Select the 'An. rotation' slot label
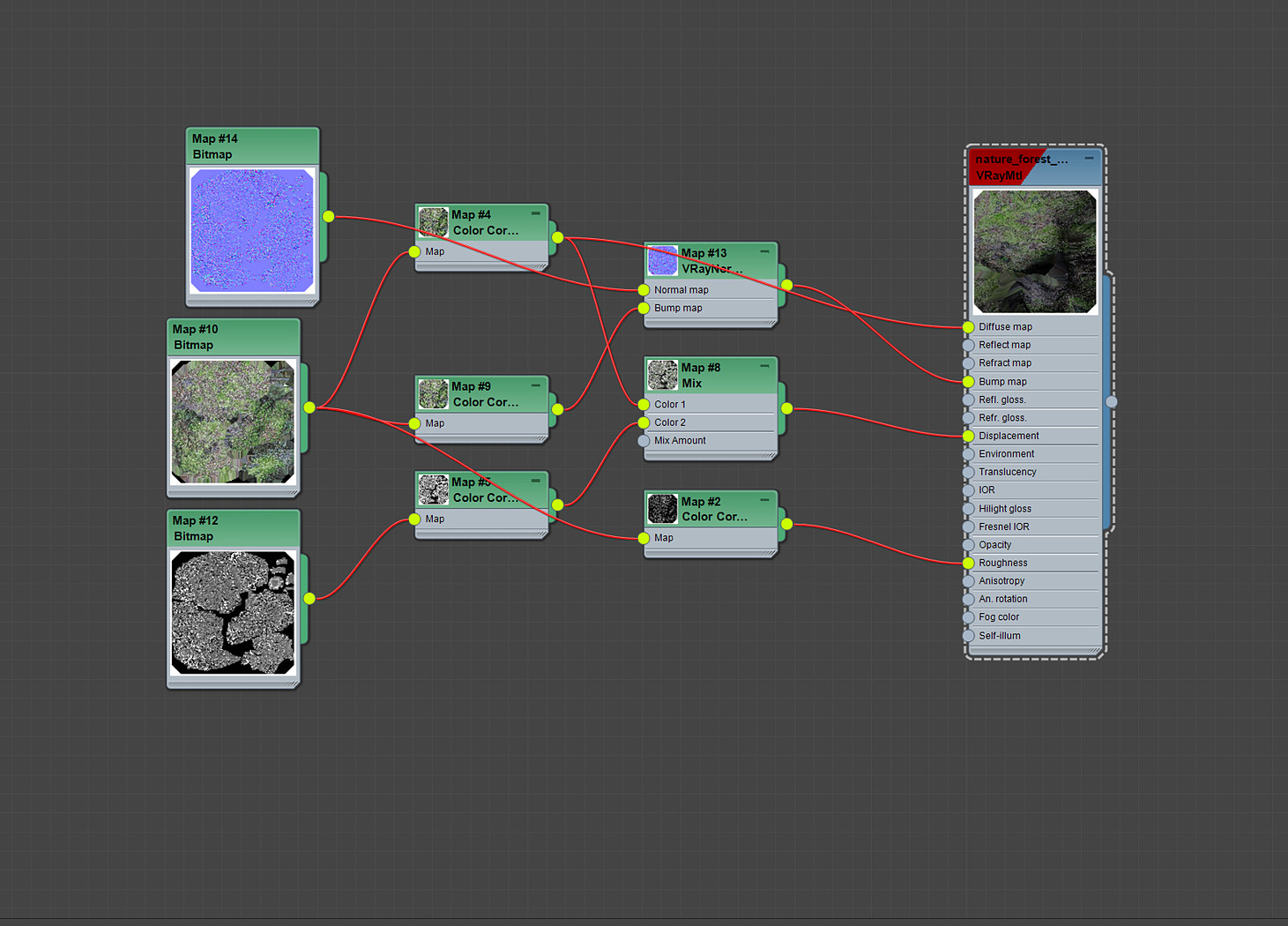The width and height of the screenshot is (1288, 926). (1002, 599)
